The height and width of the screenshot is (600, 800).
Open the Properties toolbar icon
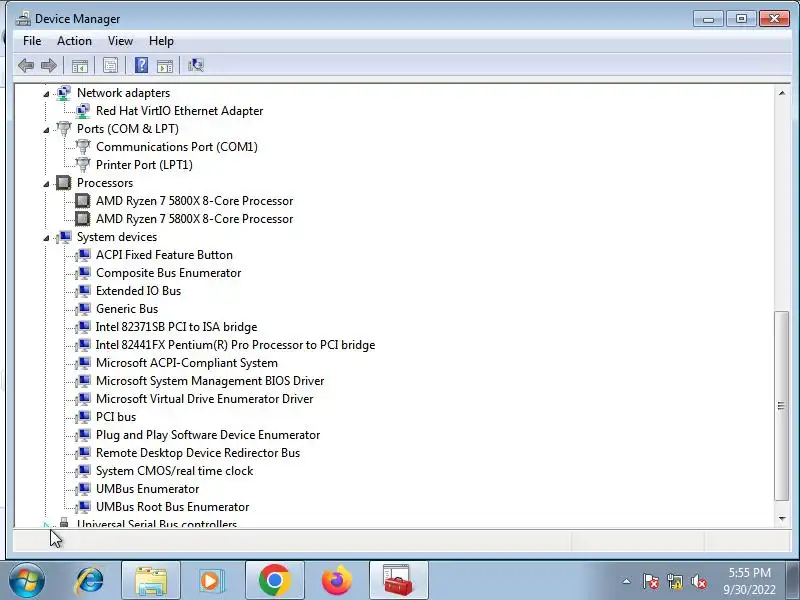pyautogui.click(x=110, y=65)
